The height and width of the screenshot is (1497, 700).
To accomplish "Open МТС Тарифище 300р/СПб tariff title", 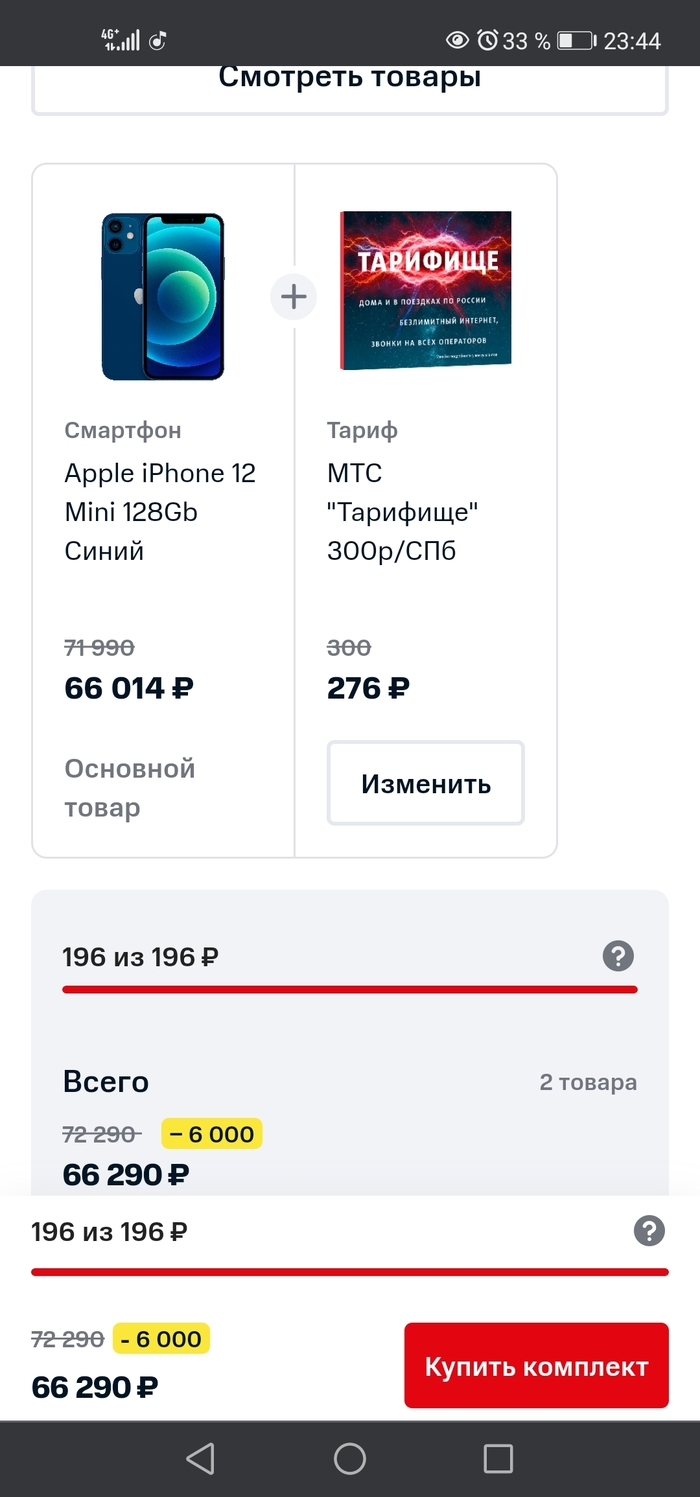I will point(403,511).
